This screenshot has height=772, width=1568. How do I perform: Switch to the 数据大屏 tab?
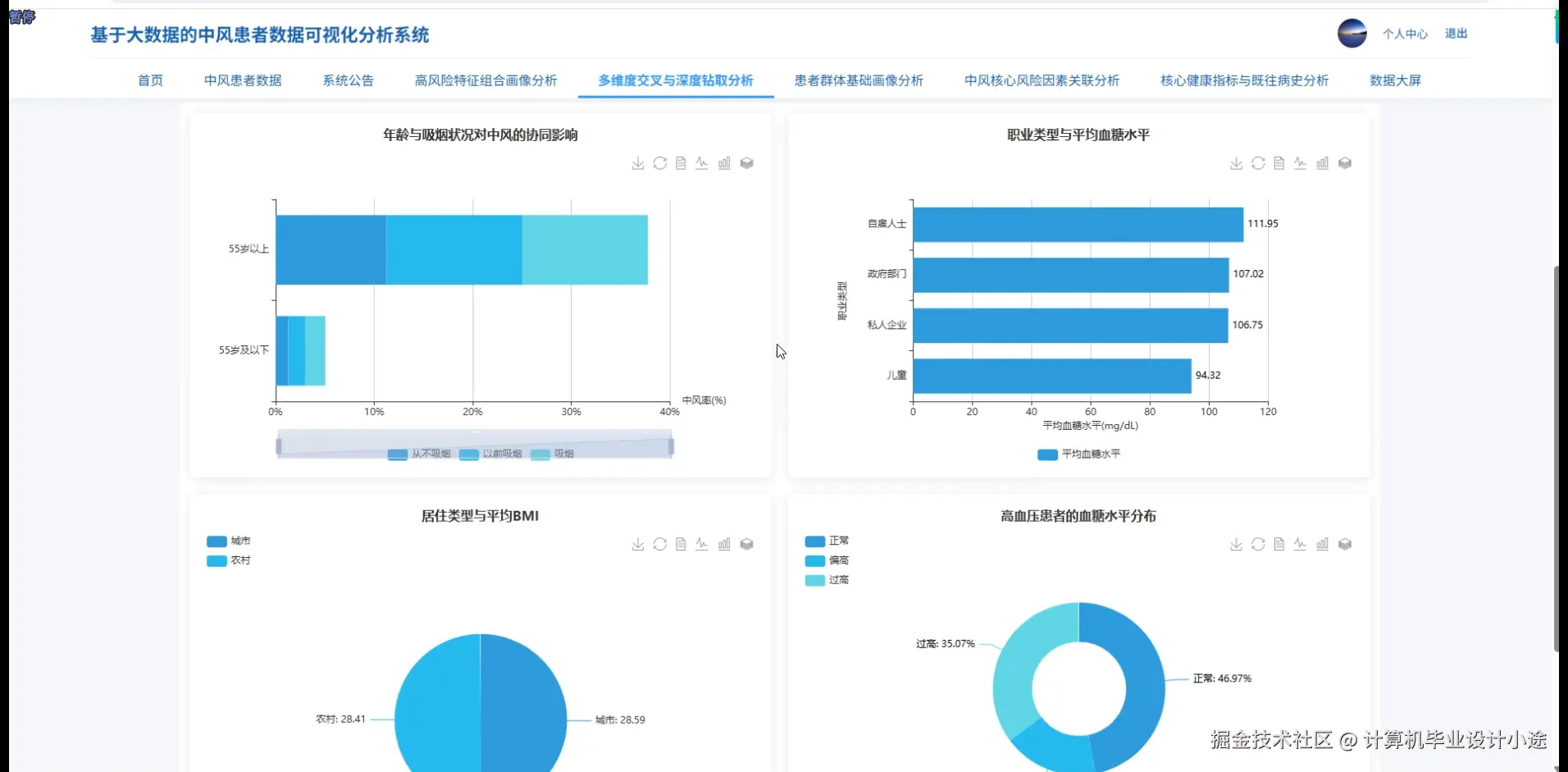pyautogui.click(x=1395, y=80)
